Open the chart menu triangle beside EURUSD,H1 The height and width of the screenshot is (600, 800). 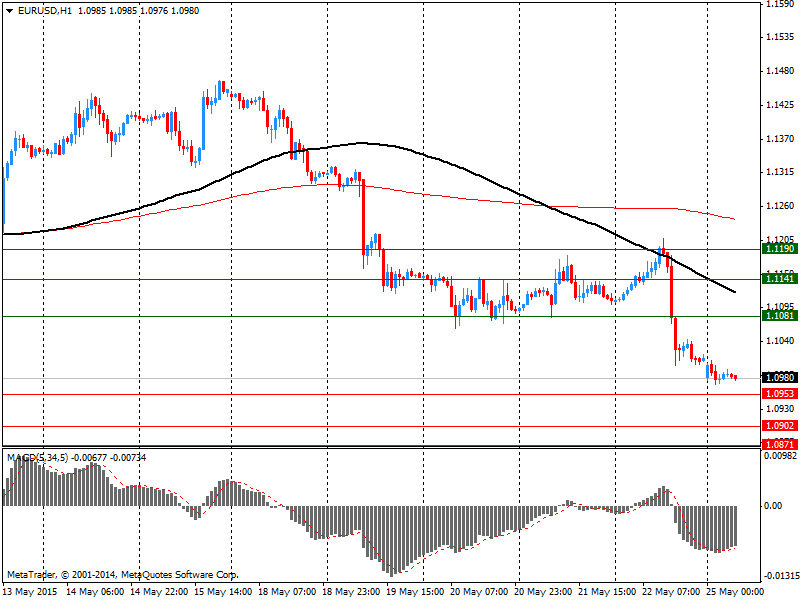[9, 11]
